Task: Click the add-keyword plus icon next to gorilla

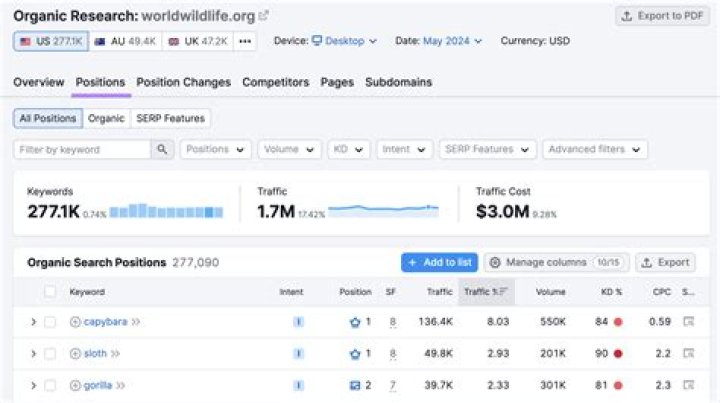Action: click(x=75, y=385)
